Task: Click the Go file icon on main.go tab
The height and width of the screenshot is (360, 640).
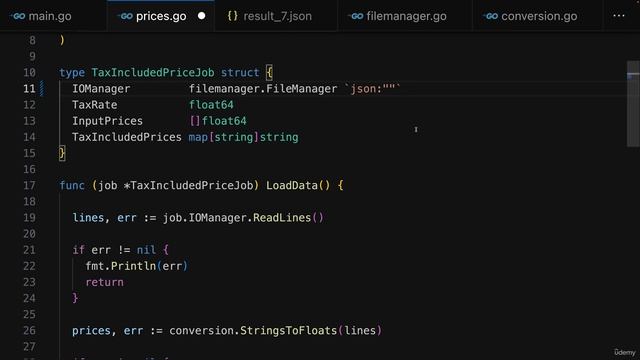Action: coord(18,16)
